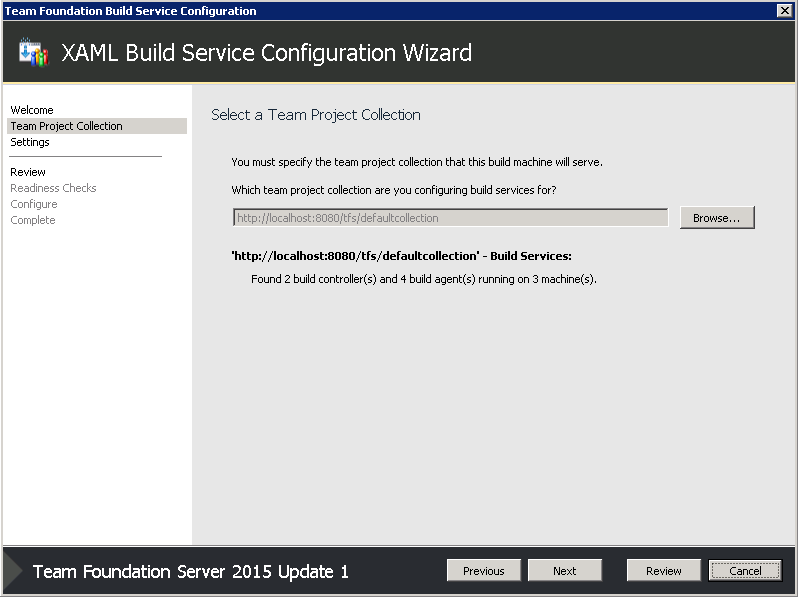This screenshot has width=798, height=597.
Task: Click the Review button in footer
Action: coord(664,571)
